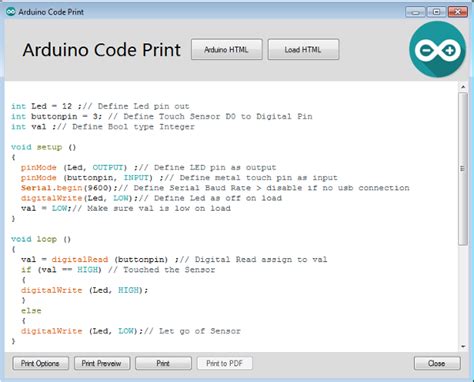Click the scrollbar up arrow
Screen dimensions: 474x382
[x=463, y=87]
